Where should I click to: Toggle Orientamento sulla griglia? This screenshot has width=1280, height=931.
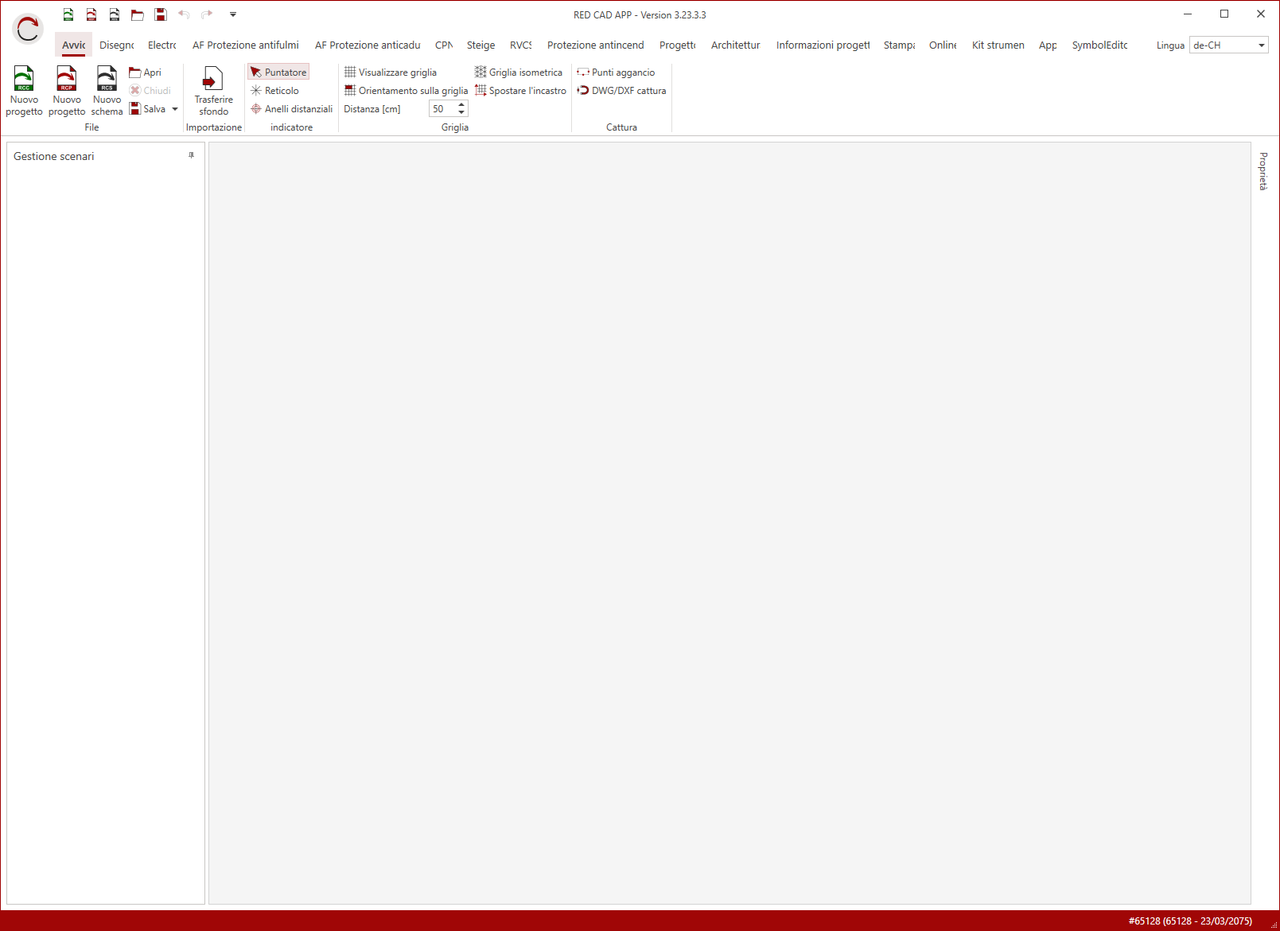[x=406, y=91]
